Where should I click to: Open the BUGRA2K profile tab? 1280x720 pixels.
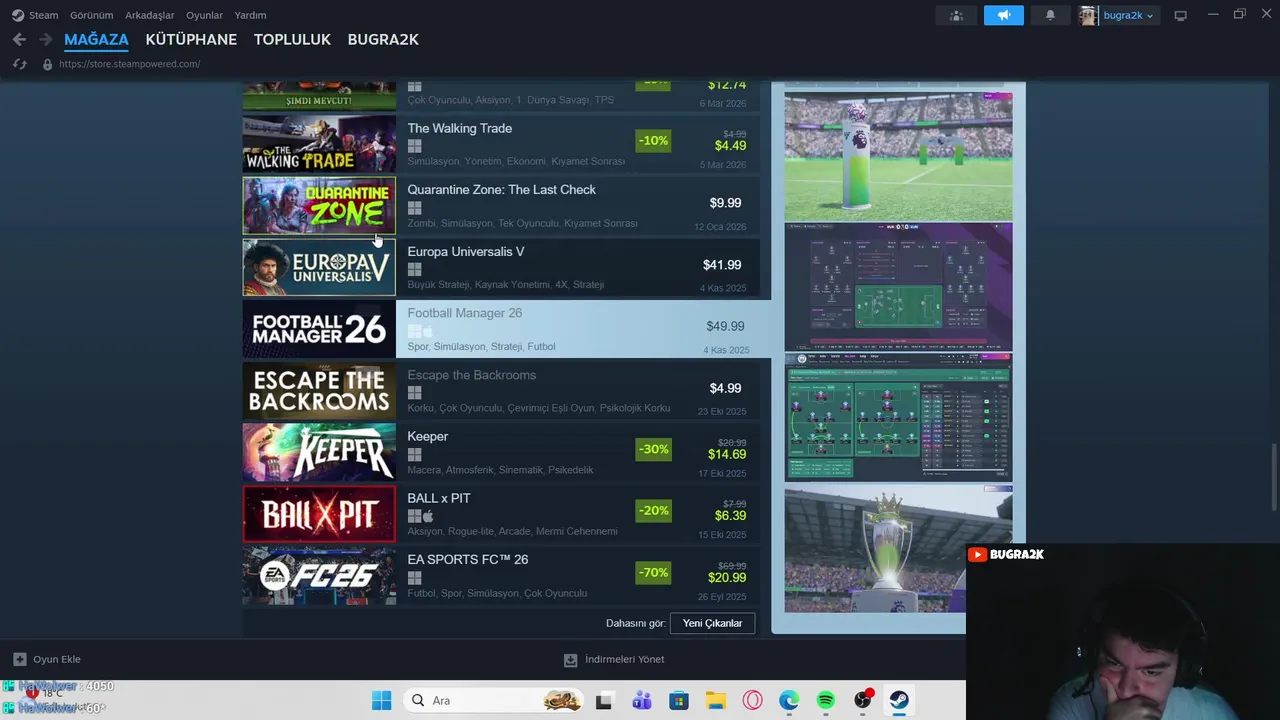click(383, 40)
